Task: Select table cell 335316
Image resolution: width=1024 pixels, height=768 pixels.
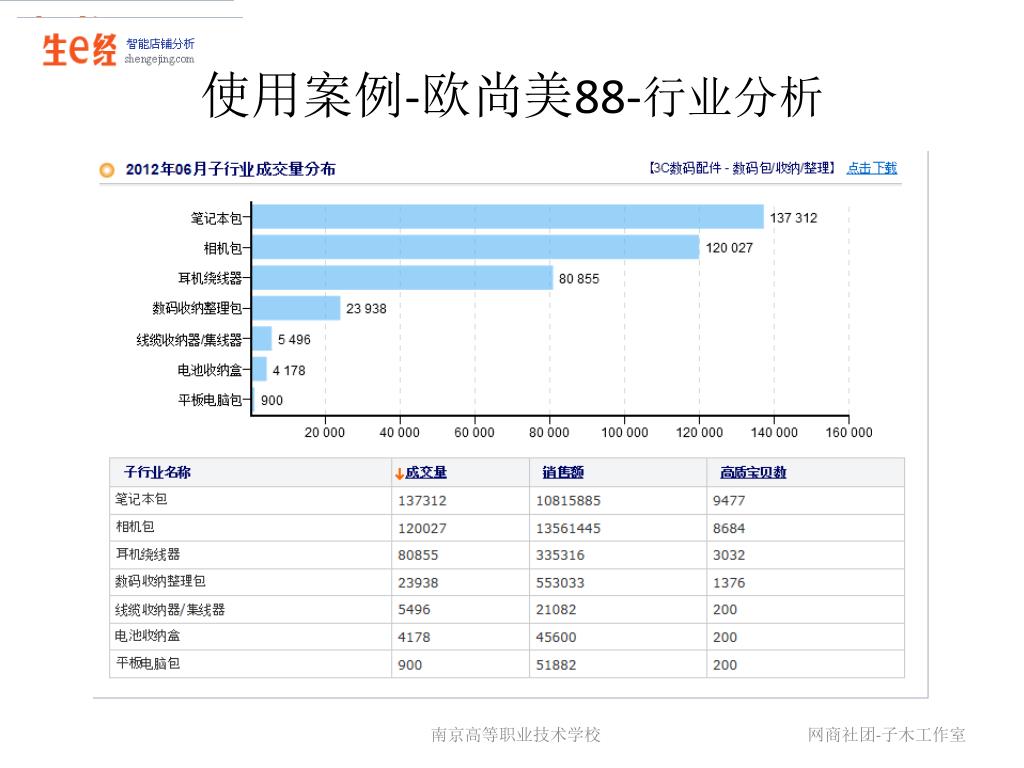Action: (560, 555)
